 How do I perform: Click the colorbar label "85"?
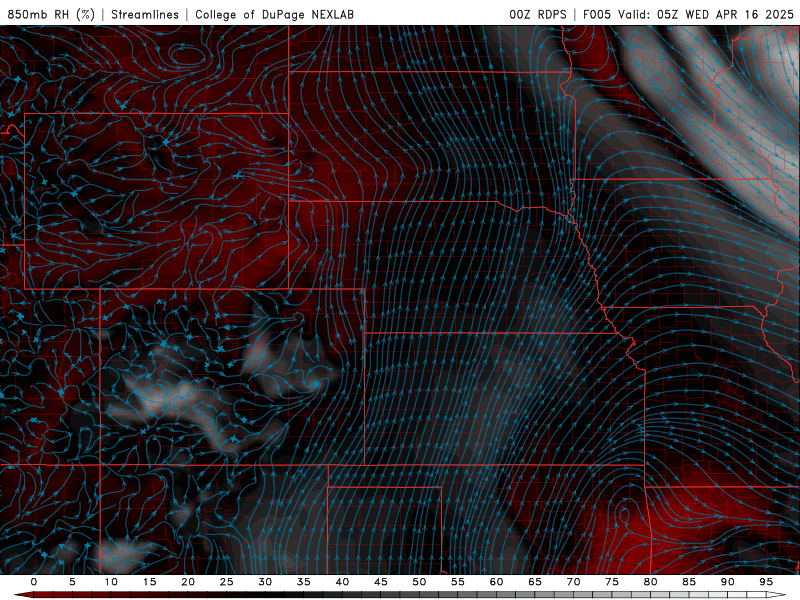click(x=689, y=582)
